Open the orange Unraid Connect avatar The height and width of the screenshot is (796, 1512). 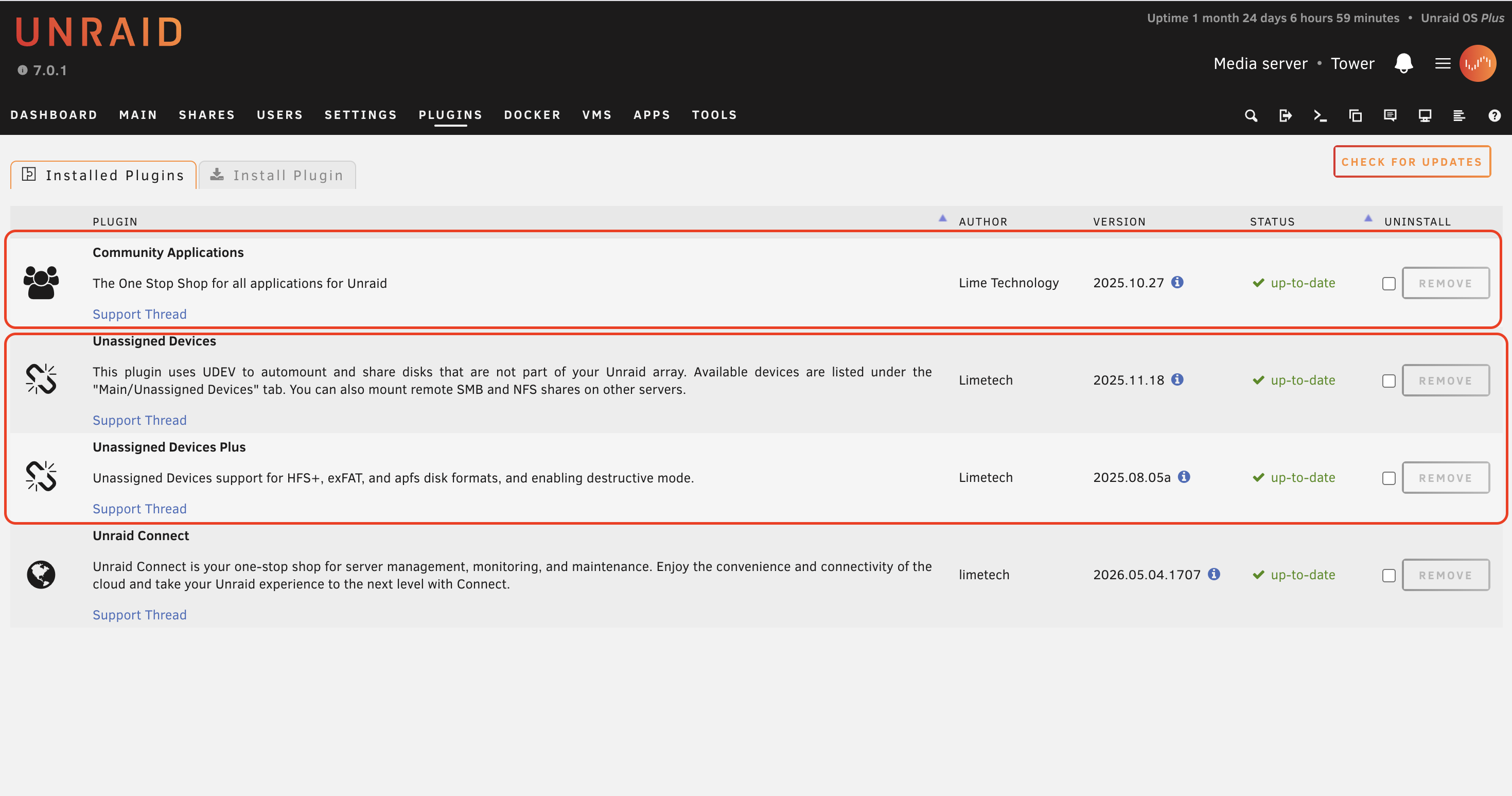[1478, 63]
